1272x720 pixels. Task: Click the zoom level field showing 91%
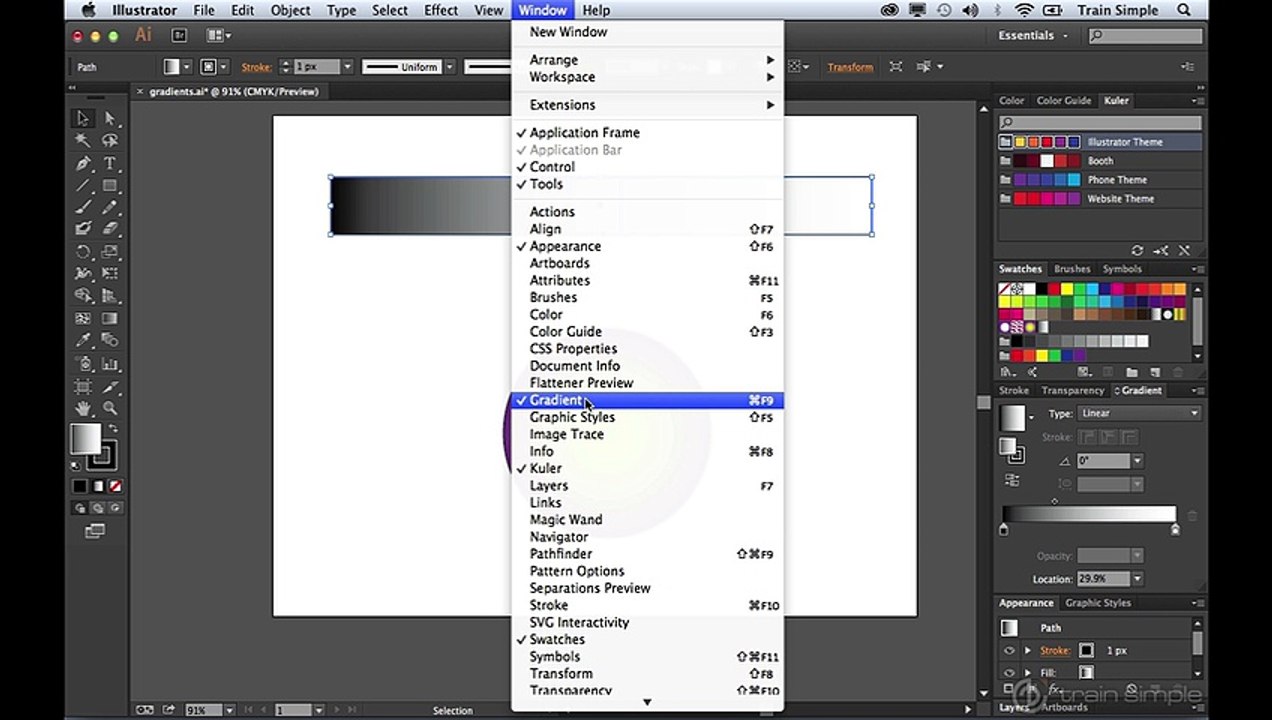[203, 710]
